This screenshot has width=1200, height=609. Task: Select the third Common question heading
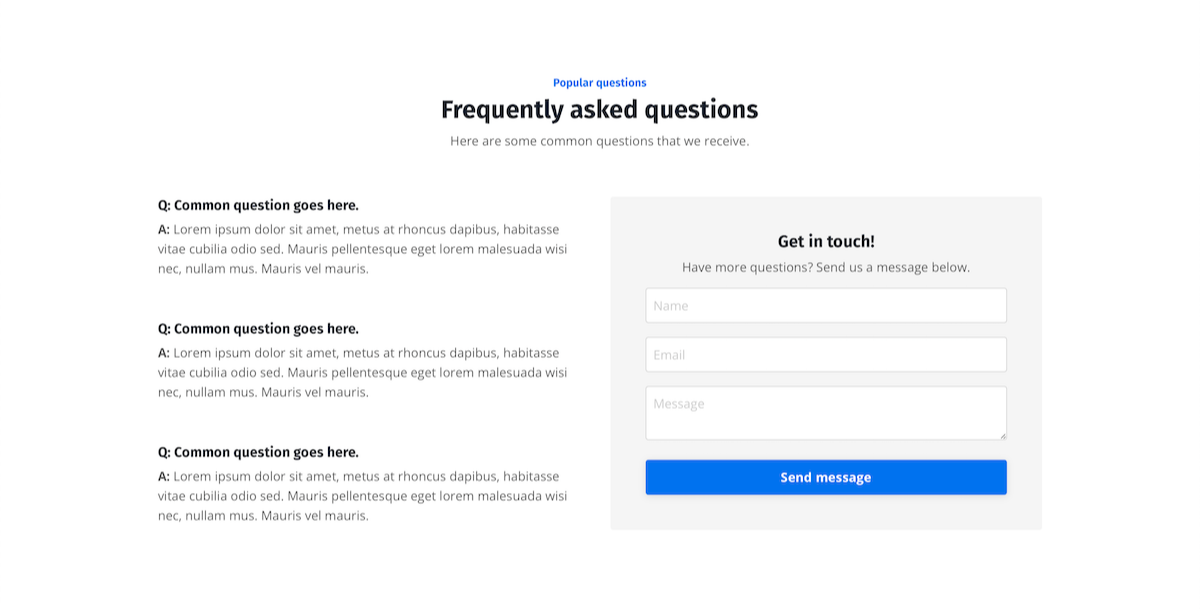[x=258, y=452]
